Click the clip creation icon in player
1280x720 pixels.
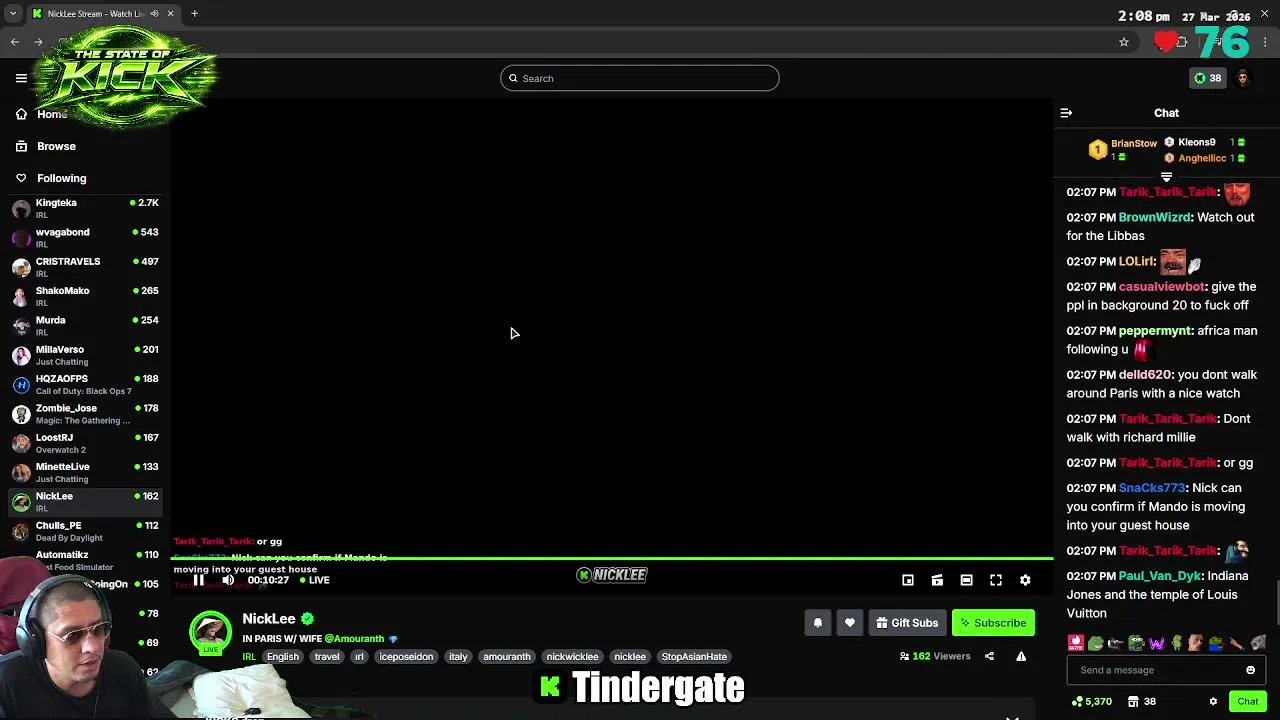937,580
